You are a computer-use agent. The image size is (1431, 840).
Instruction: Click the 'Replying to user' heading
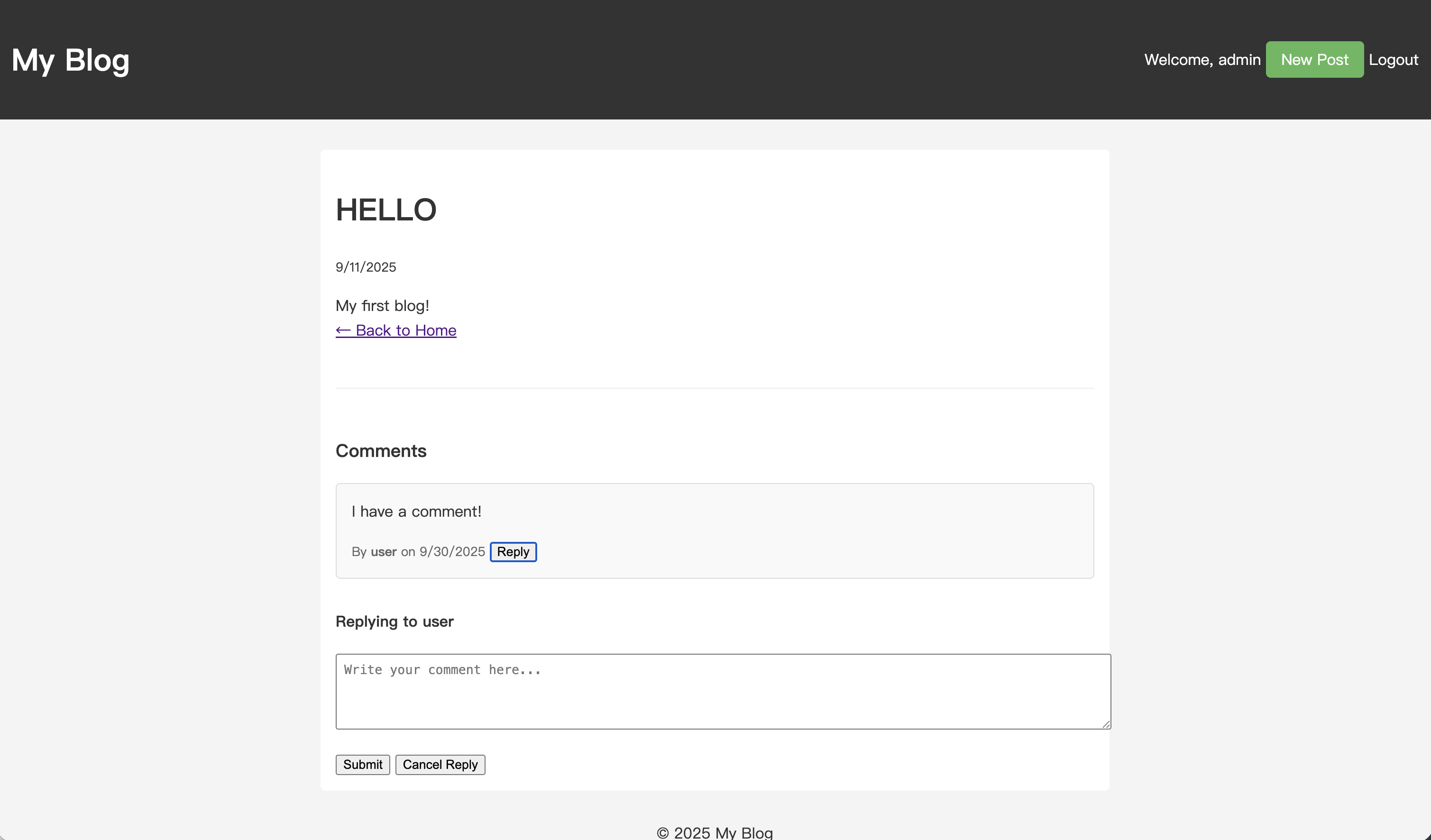pyautogui.click(x=394, y=621)
